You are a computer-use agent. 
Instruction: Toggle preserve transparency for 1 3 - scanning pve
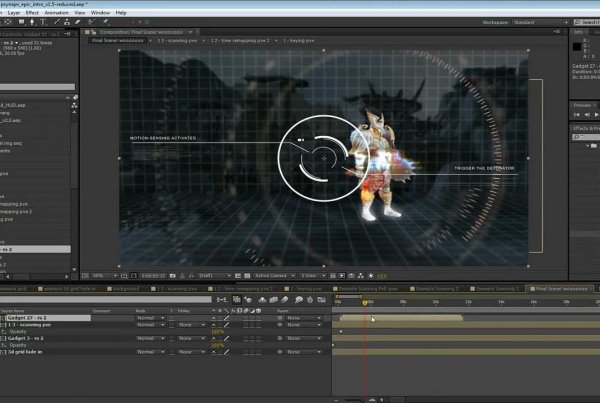(x=171, y=325)
